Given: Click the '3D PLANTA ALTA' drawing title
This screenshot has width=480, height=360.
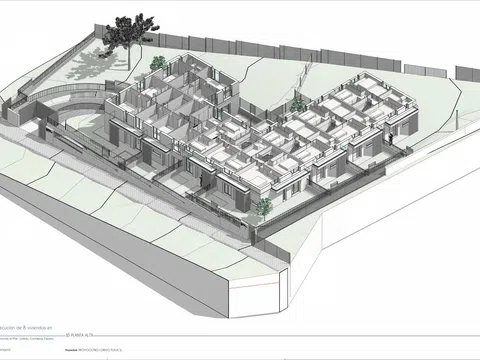Looking at the screenshot, I should coord(79,335).
